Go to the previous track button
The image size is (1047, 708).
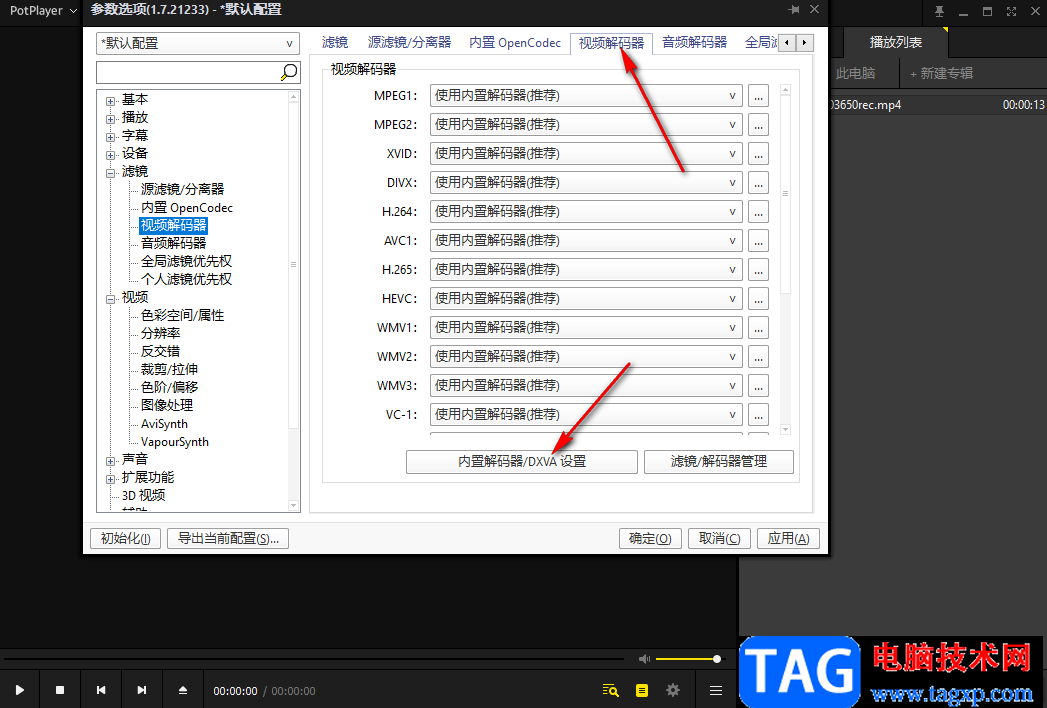point(101,690)
